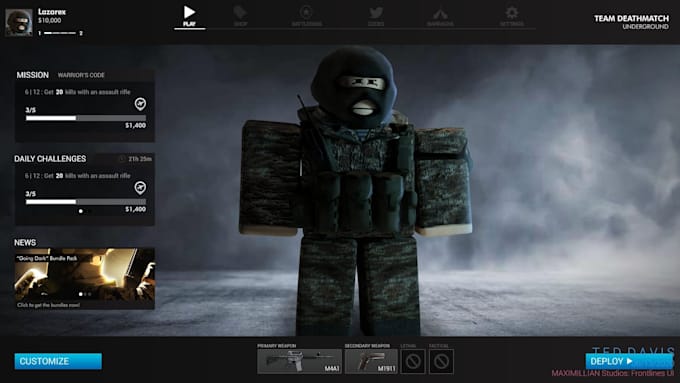Click the Lazorex player avatar

click(19, 23)
